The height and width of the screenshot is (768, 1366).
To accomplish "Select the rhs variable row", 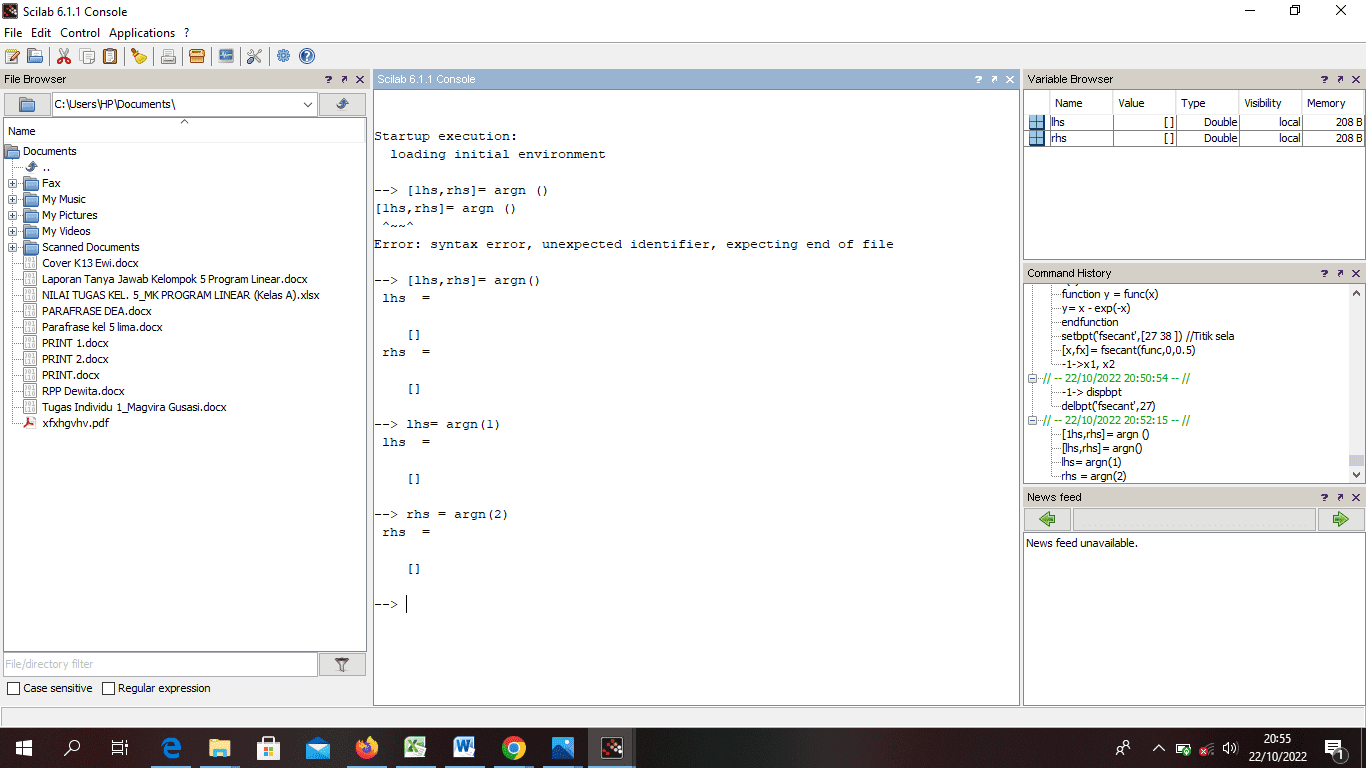I will point(1194,138).
